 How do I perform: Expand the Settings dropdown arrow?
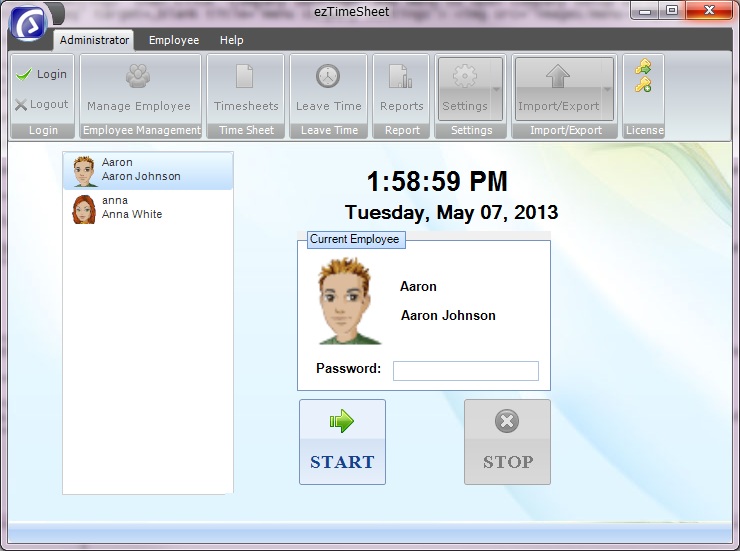click(496, 90)
